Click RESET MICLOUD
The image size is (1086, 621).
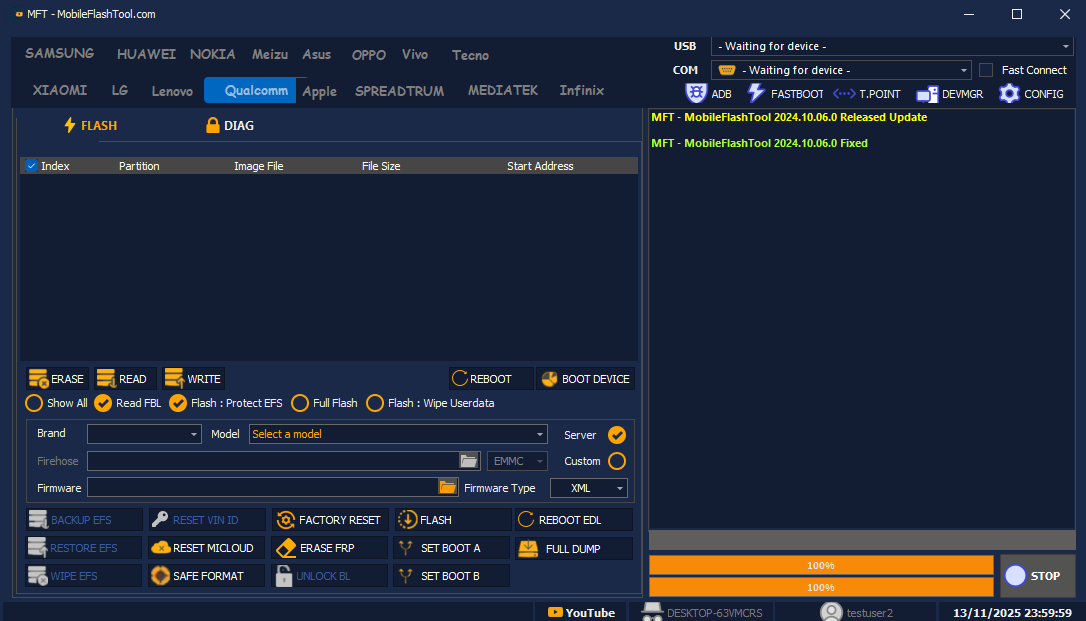point(206,548)
